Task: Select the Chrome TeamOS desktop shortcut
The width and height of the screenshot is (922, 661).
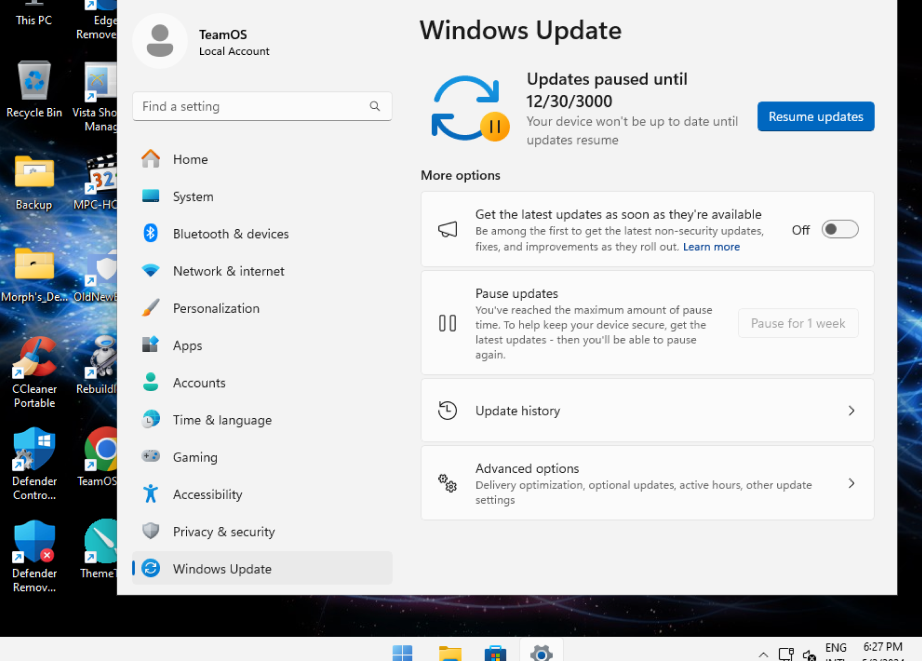Action: (x=99, y=458)
